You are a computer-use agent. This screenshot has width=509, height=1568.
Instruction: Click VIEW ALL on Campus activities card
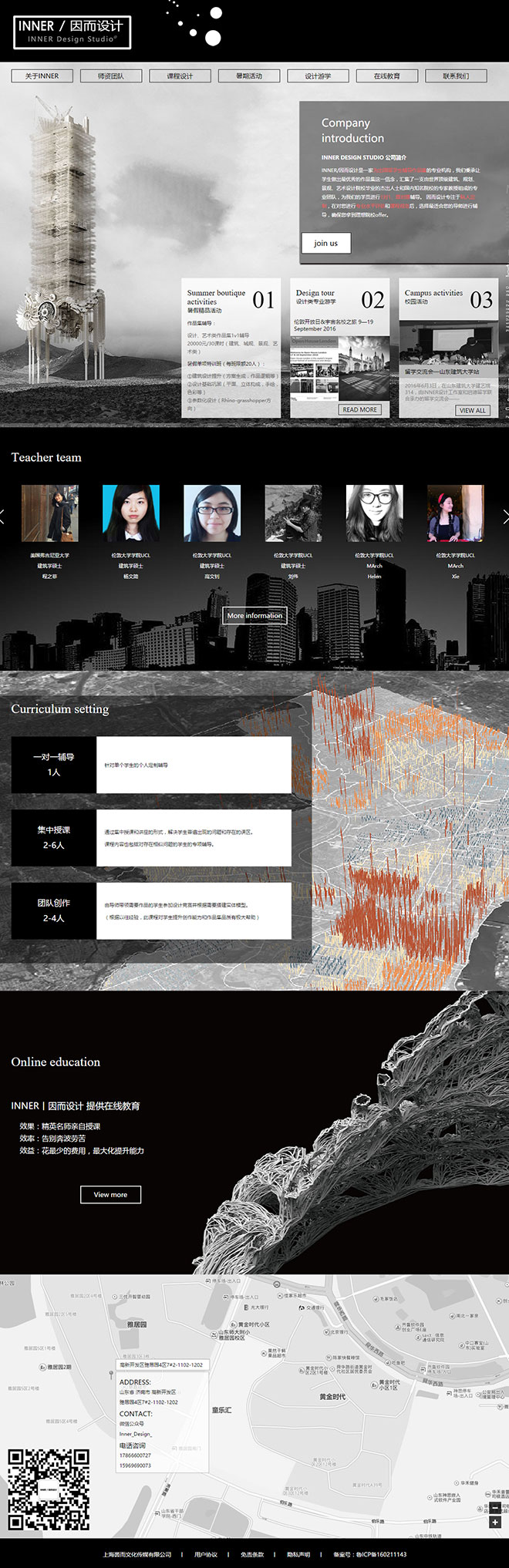473,410
